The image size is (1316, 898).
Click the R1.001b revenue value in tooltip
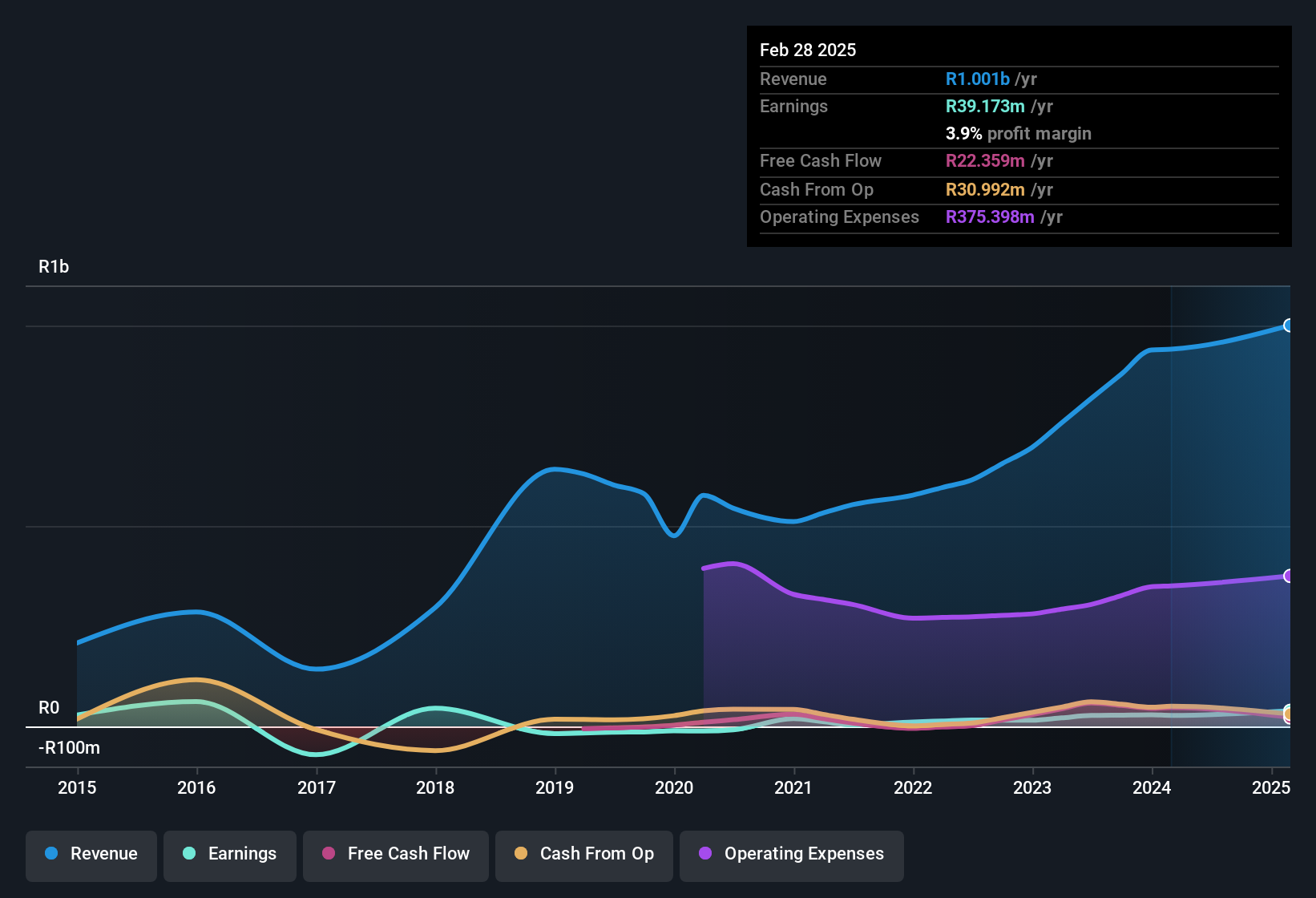coord(977,79)
